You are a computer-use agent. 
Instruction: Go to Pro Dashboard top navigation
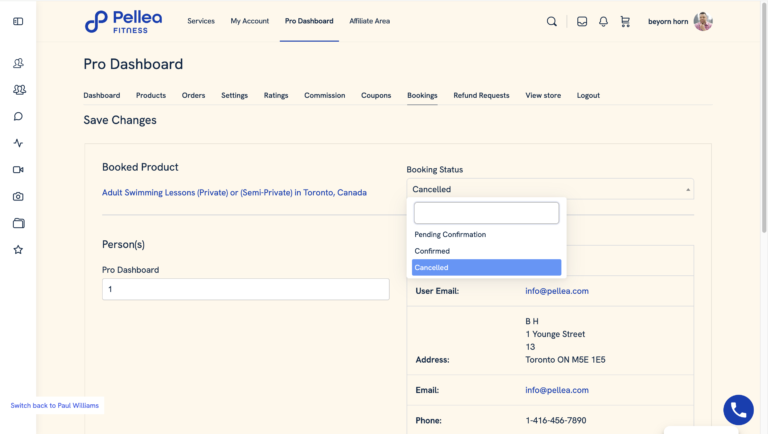(x=309, y=21)
